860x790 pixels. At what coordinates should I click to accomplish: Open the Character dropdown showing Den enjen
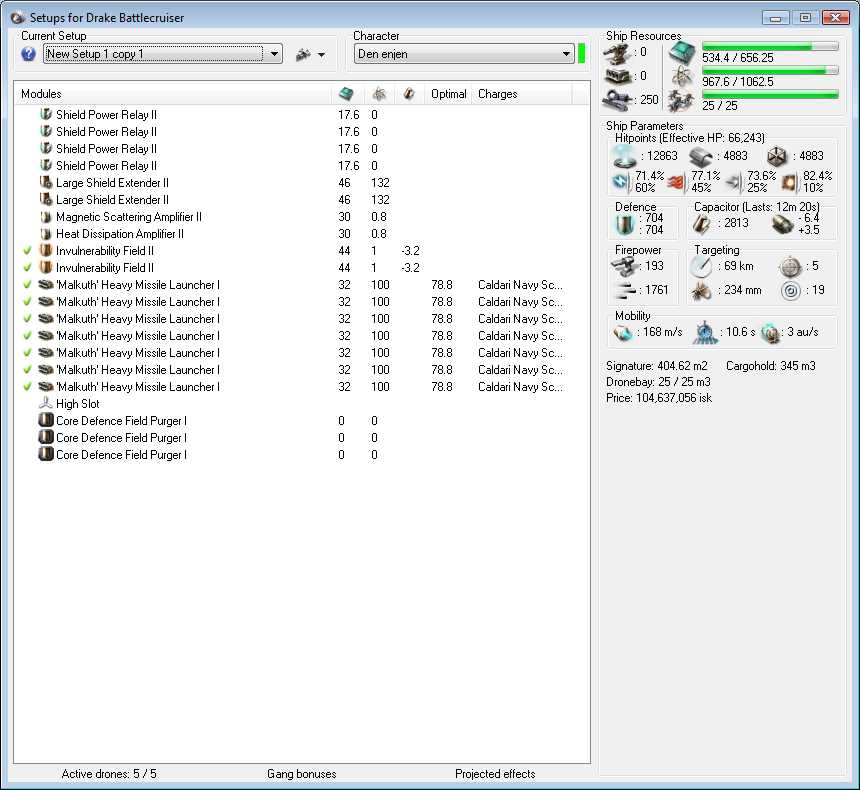pos(464,54)
